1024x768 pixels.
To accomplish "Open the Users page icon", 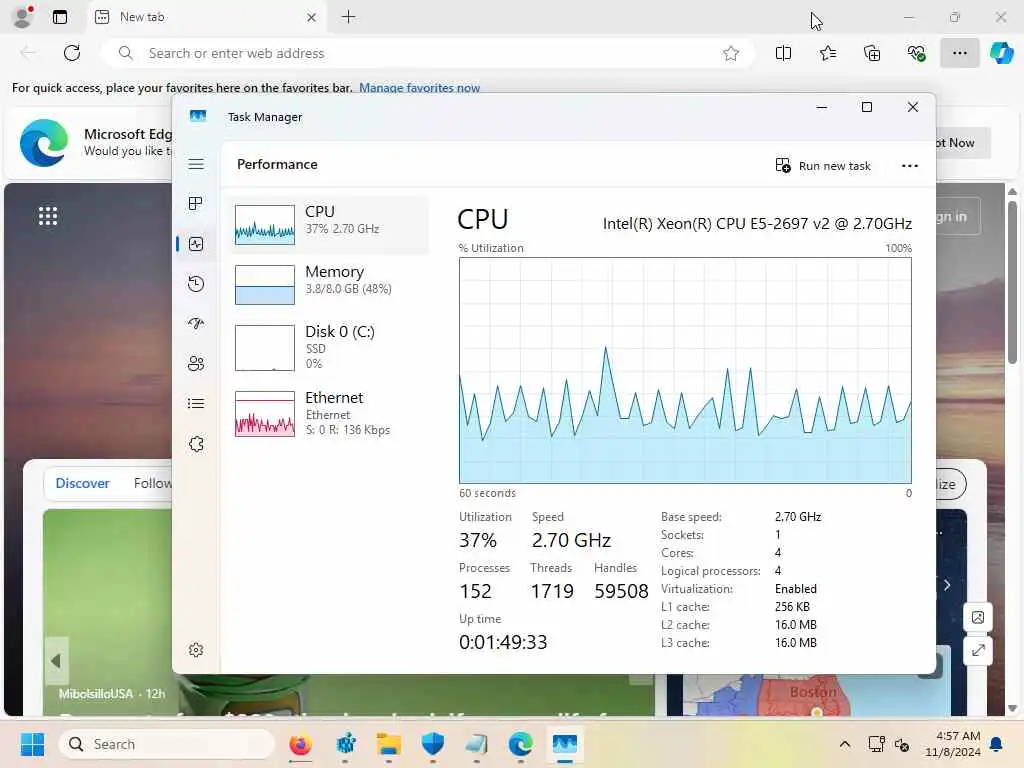I will pos(196,364).
